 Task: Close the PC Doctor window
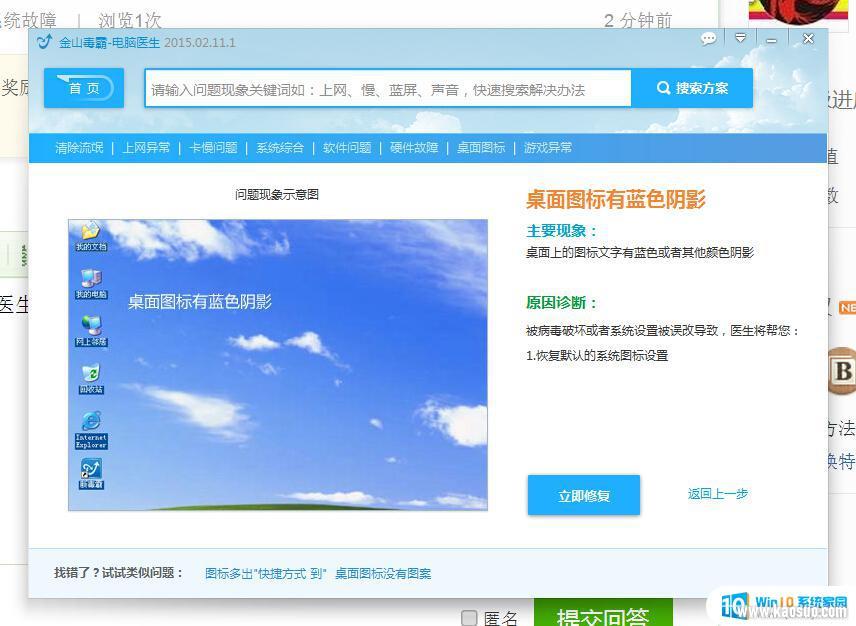(809, 39)
